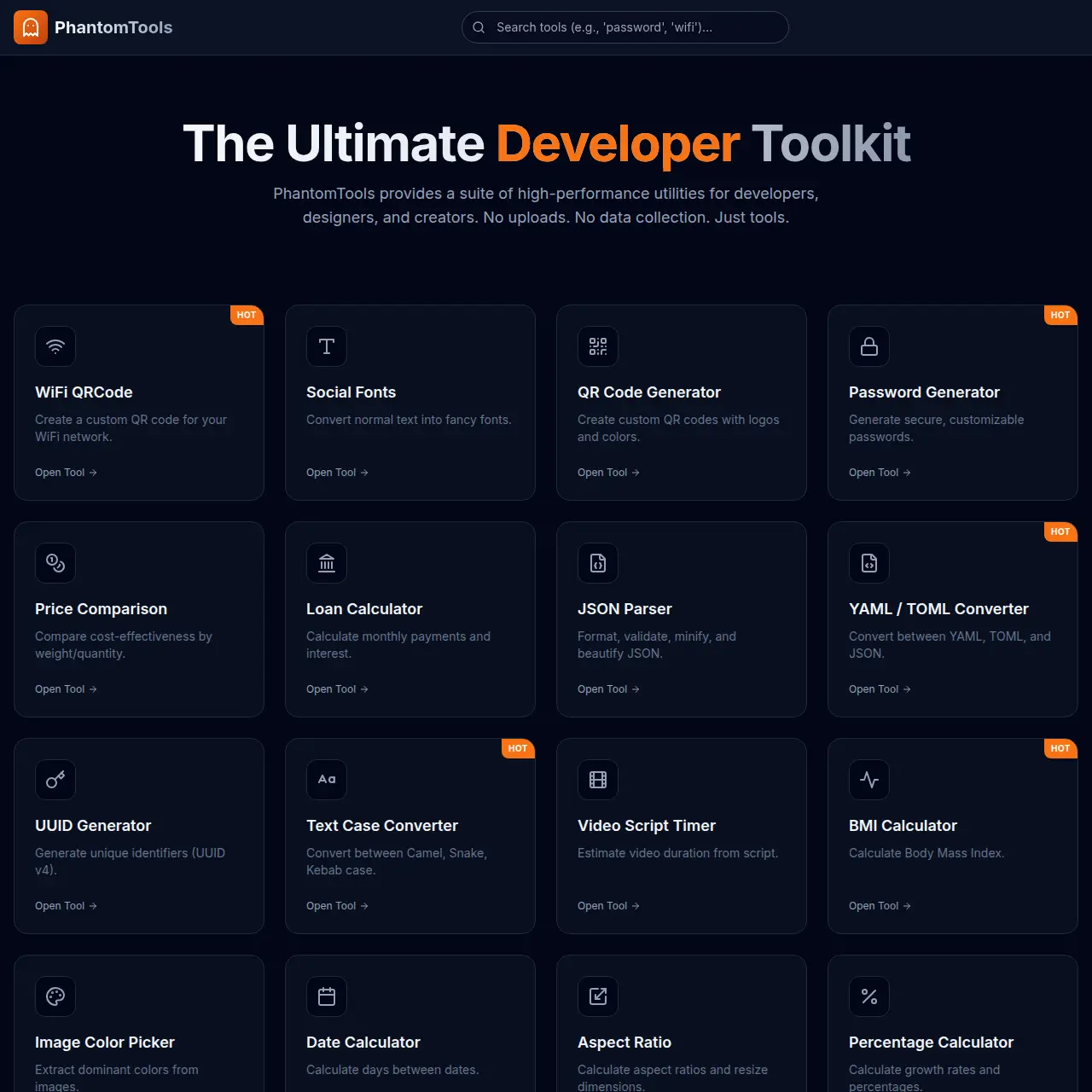Select the Aspect Ratio title

click(624, 1043)
